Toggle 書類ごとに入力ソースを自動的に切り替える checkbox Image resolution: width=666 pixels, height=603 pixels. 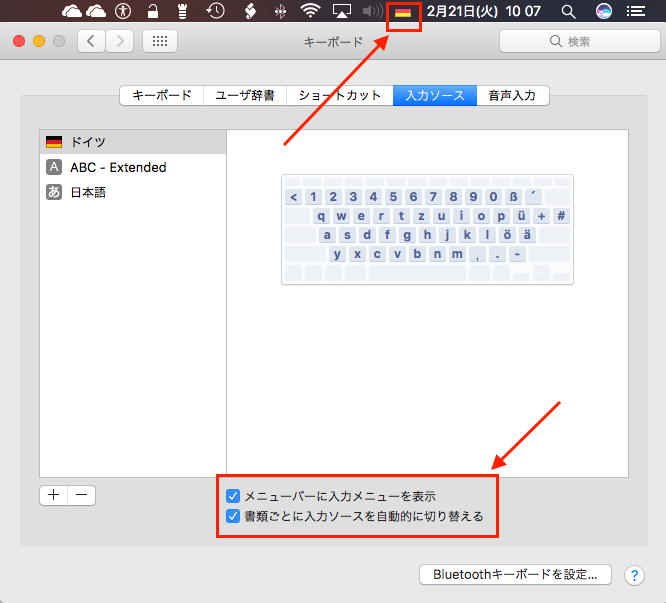(233, 516)
